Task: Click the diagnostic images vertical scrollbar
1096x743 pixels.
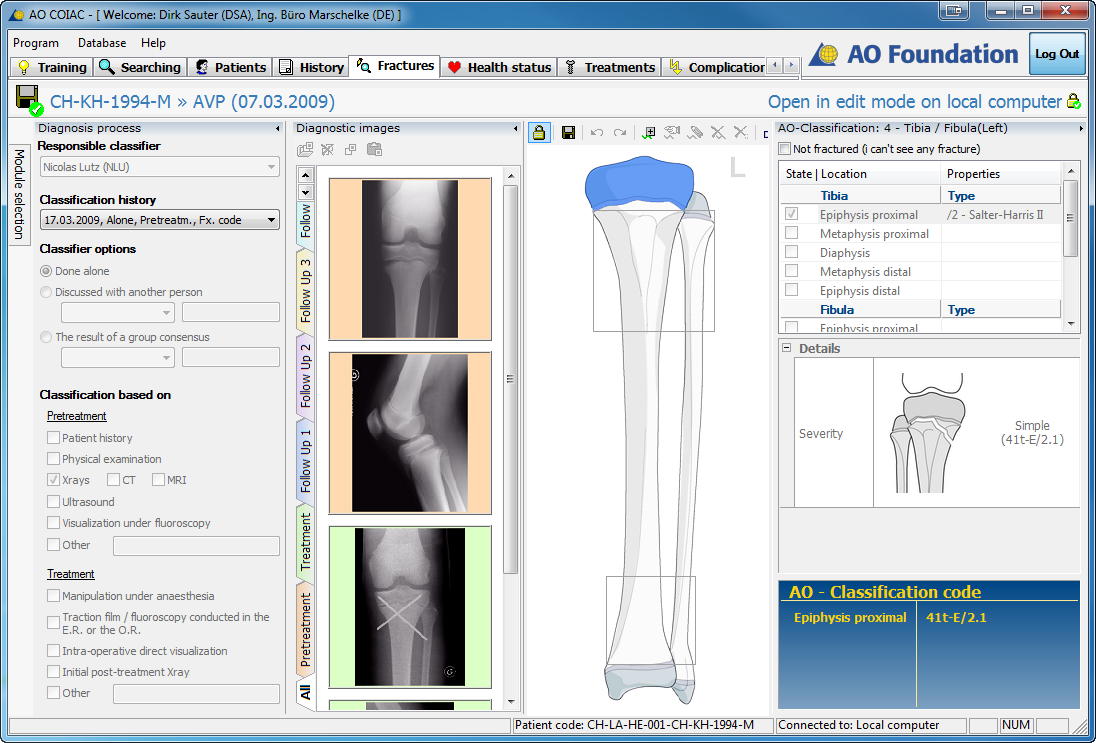Action: pyautogui.click(x=511, y=378)
